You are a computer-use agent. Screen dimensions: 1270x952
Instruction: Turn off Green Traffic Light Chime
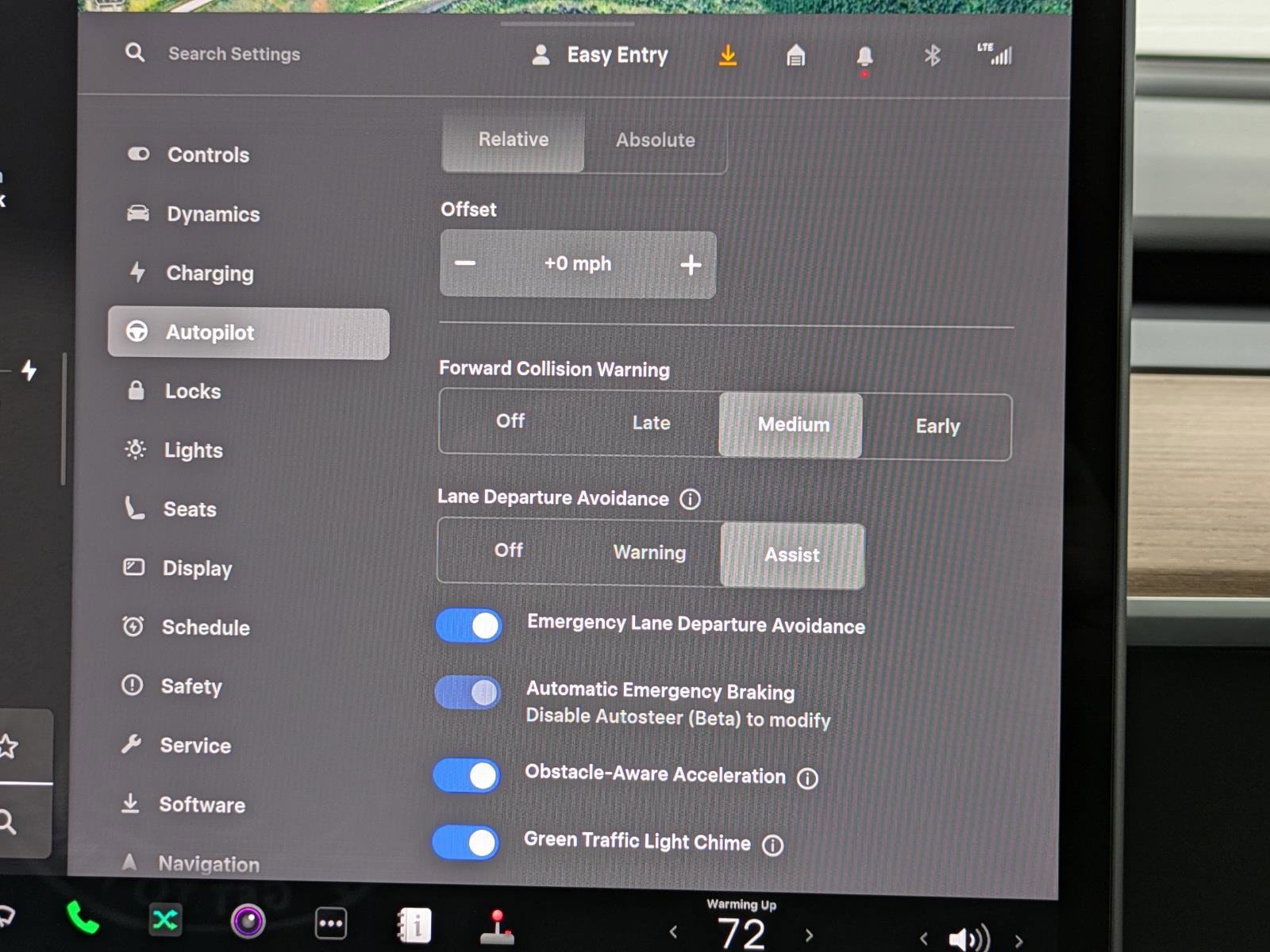pos(465,843)
